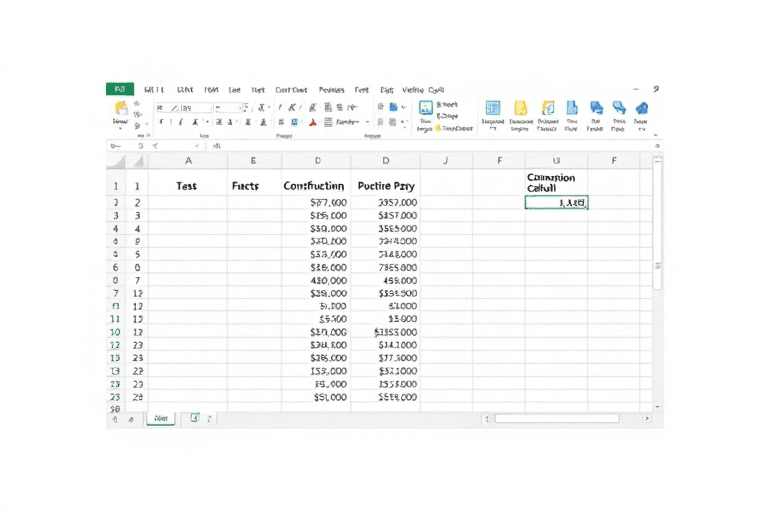Select column A header
The width and height of the screenshot is (768, 512).
pyautogui.click(x=188, y=161)
